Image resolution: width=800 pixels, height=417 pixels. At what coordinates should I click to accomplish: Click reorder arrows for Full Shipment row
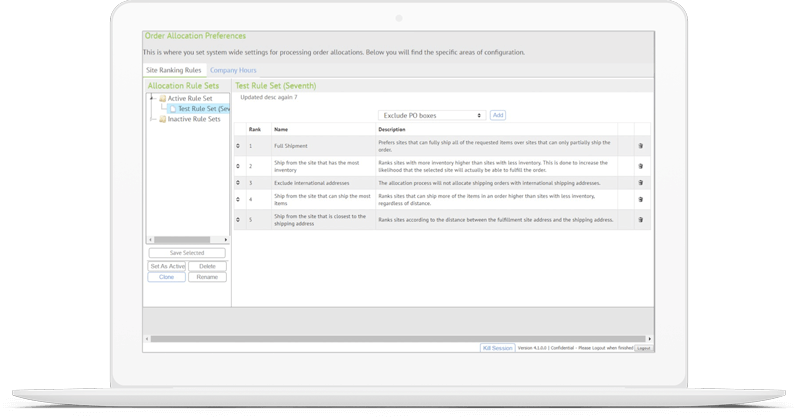click(x=238, y=146)
